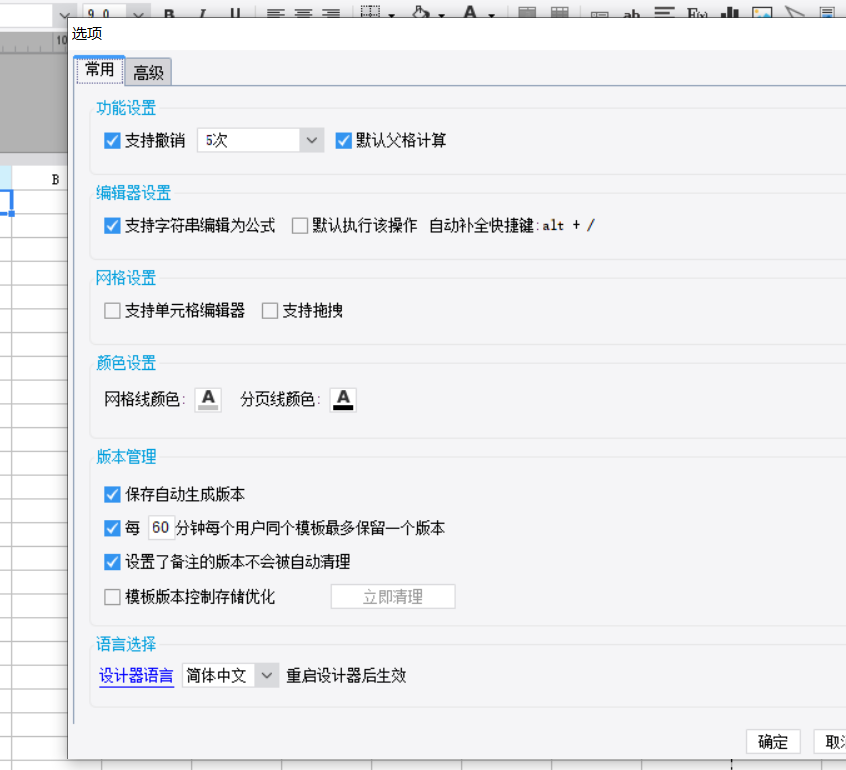Click the 功能设置 section heading
The image size is (846, 770).
click(x=126, y=108)
